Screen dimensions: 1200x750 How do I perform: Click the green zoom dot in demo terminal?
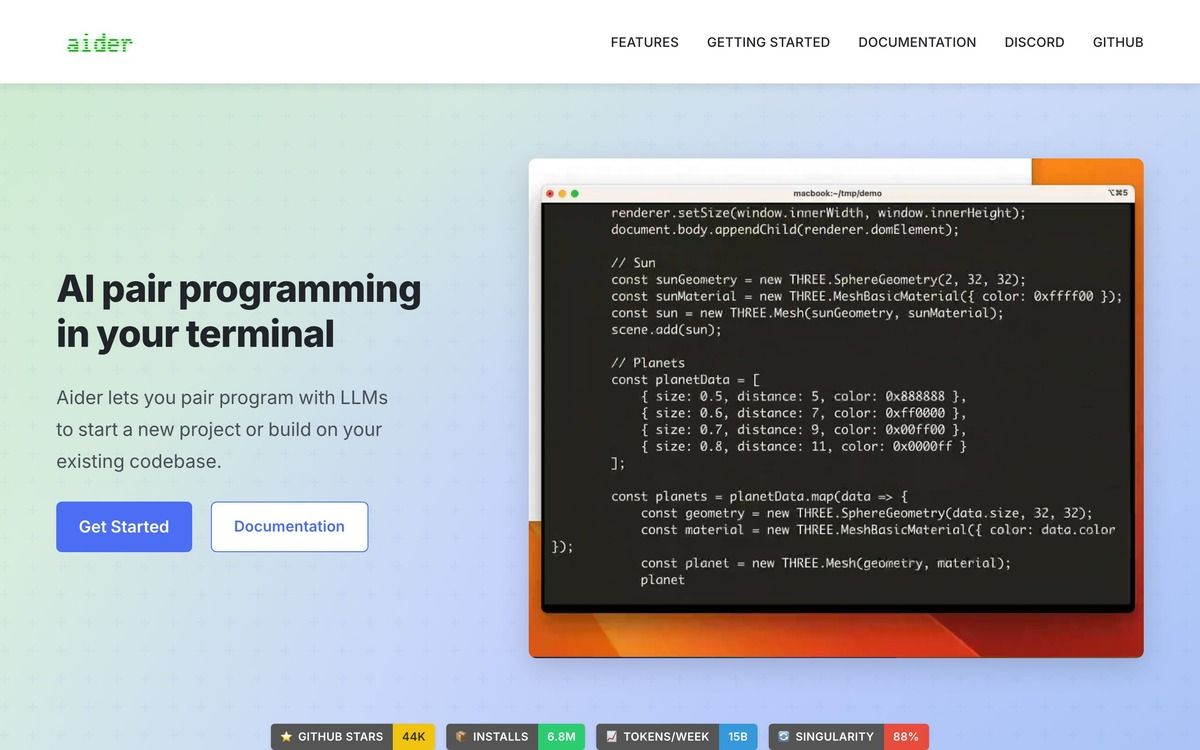(x=574, y=193)
